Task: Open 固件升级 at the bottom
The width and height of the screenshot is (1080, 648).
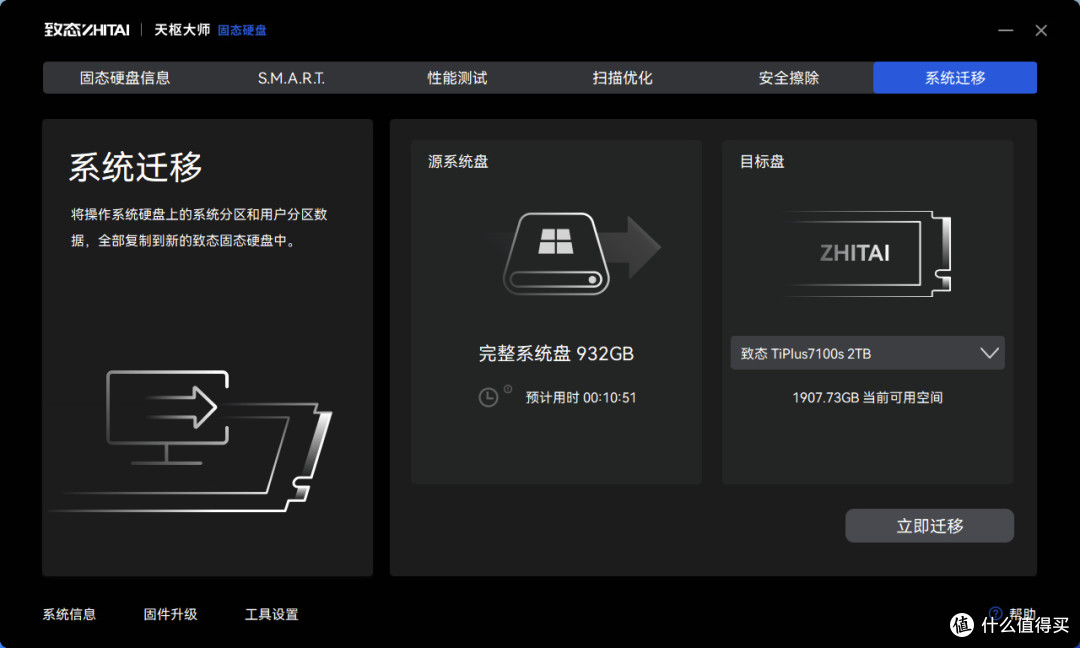Action: pos(170,614)
